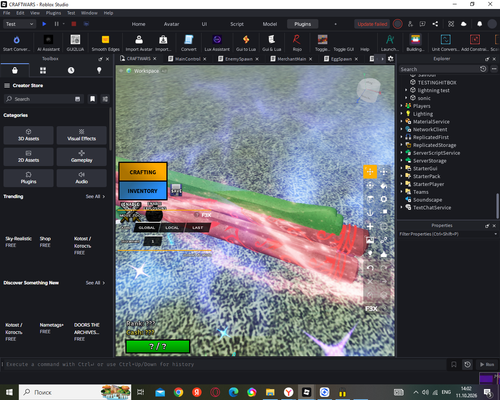The height and width of the screenshot is (400, 500).
Task: Switch to the Model ribbon tab
Action: coord(270,24)
